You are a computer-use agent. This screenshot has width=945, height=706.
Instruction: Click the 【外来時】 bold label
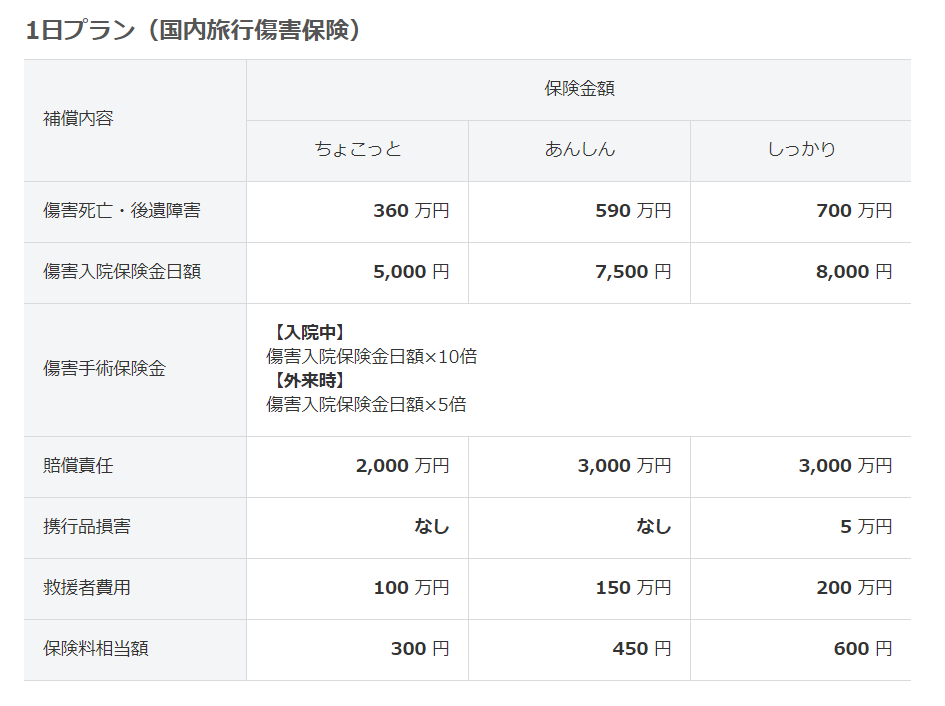click(309, 380)
